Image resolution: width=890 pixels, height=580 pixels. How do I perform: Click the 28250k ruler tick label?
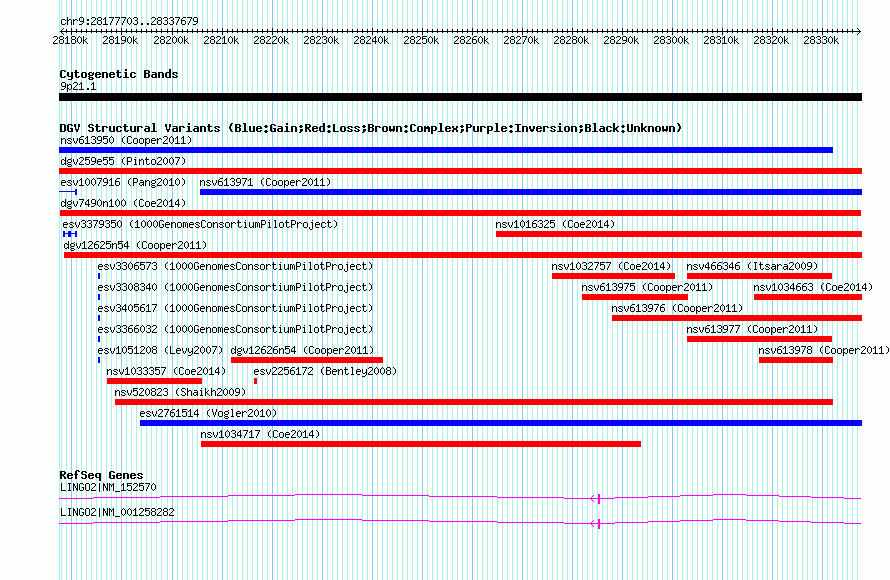(x=421, y=40)
